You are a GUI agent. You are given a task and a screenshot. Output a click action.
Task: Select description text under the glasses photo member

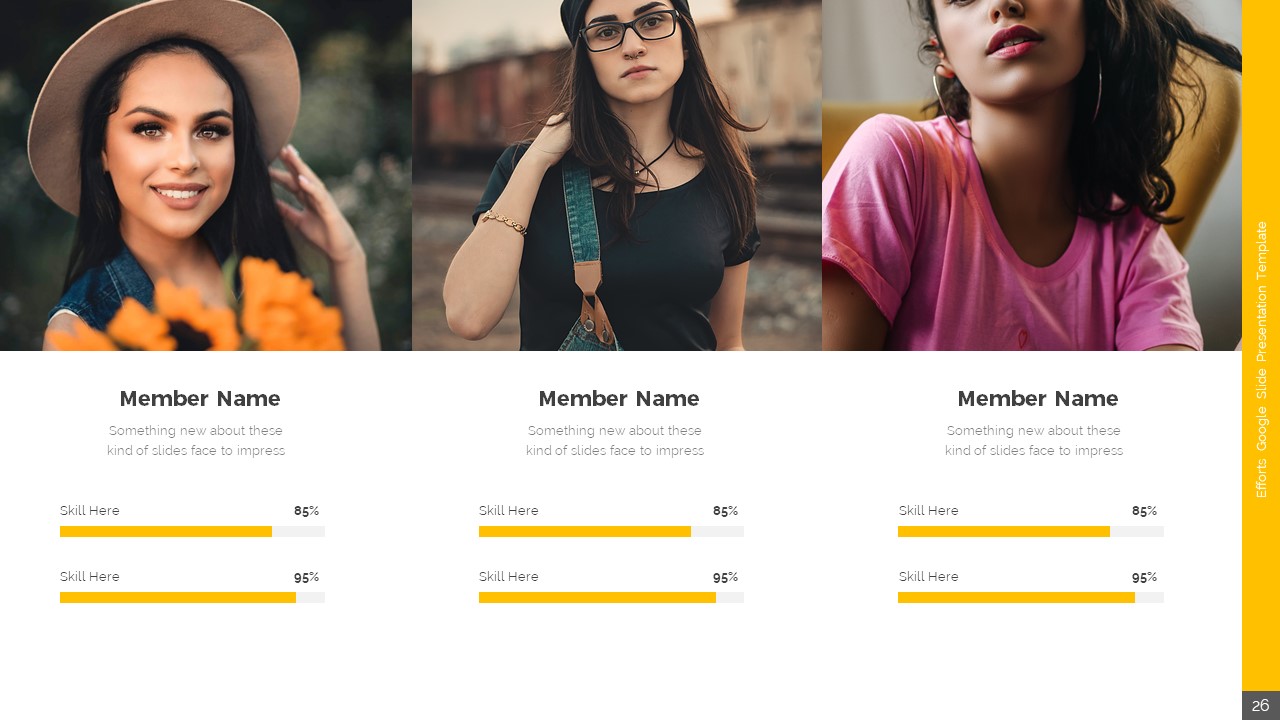pos(615,441)
